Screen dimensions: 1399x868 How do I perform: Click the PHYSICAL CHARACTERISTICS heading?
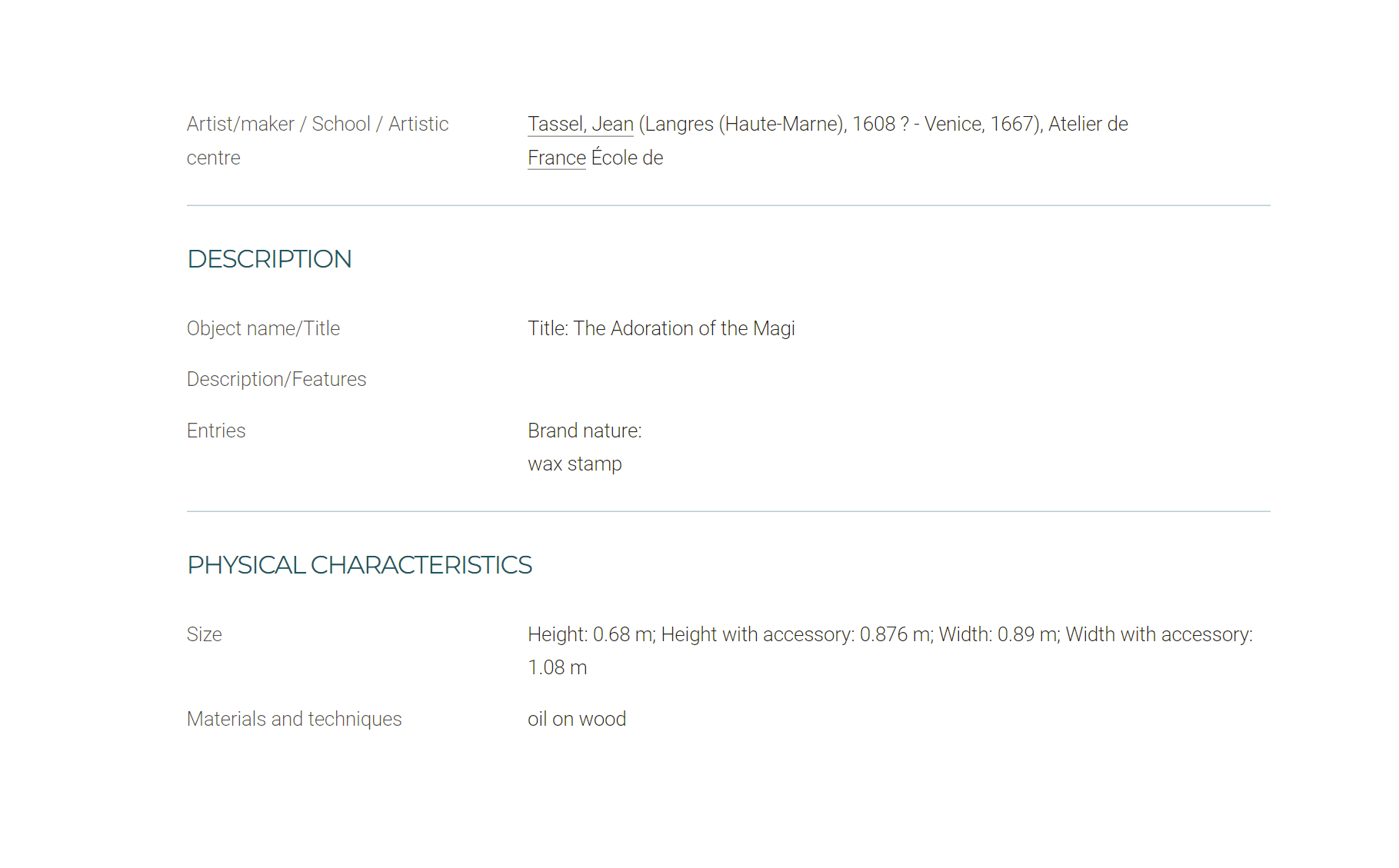click(x=359, y=565)
